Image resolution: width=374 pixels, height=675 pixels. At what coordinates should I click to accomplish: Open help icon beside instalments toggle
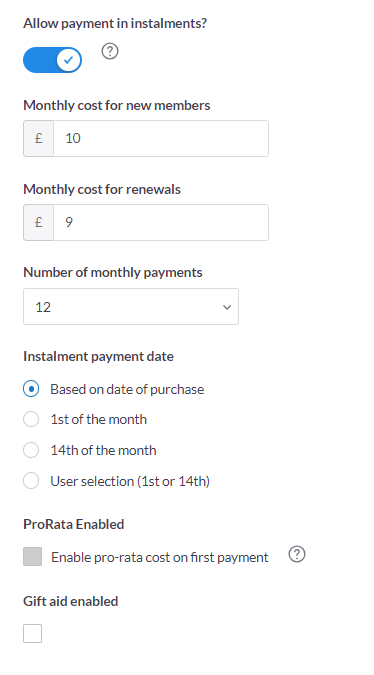110,51
